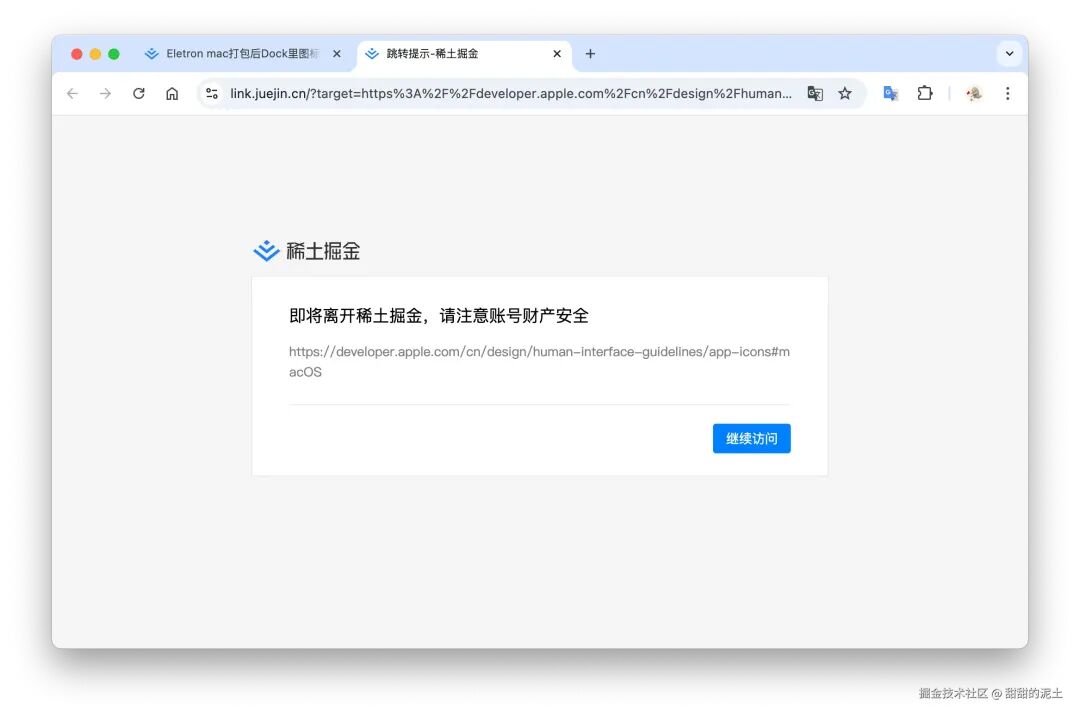Bookmark this page with the star icon
1080x717 pixels.
click(x=845, y=94)
